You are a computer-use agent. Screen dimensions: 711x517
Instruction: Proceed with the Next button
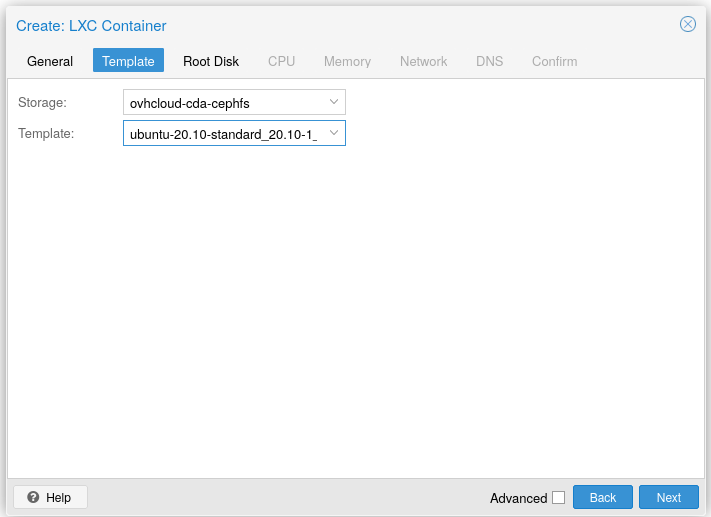[x=669, y=497]
